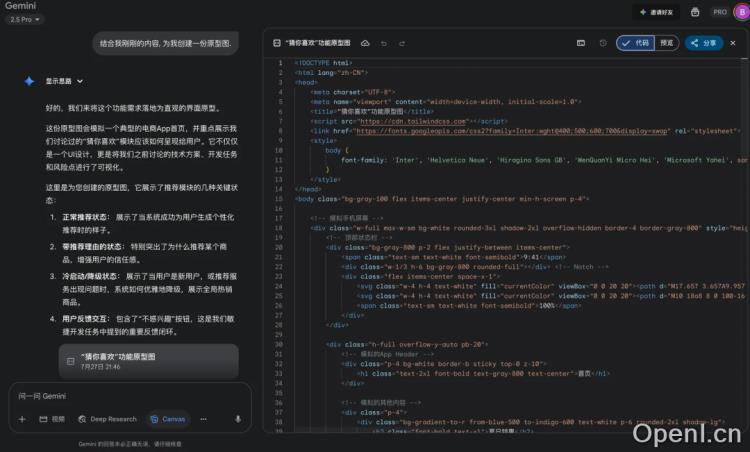Click the blue Gemini sparkle icon
Screen dimensions: 750x452
pos(29,81)
